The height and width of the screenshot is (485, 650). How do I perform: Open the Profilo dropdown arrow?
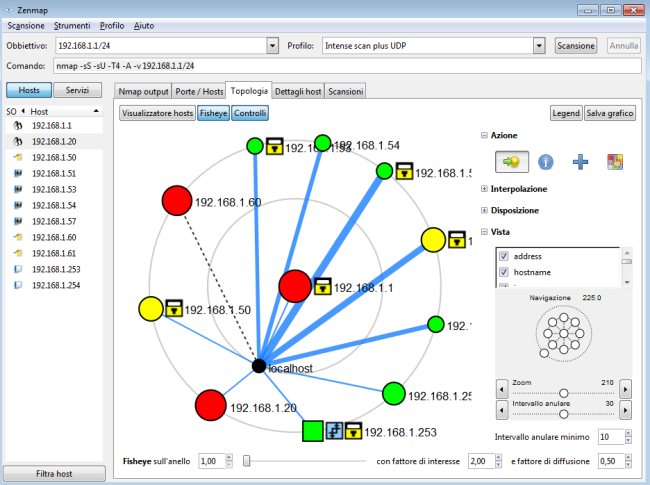pyautogui.click(x=539, y=46)
